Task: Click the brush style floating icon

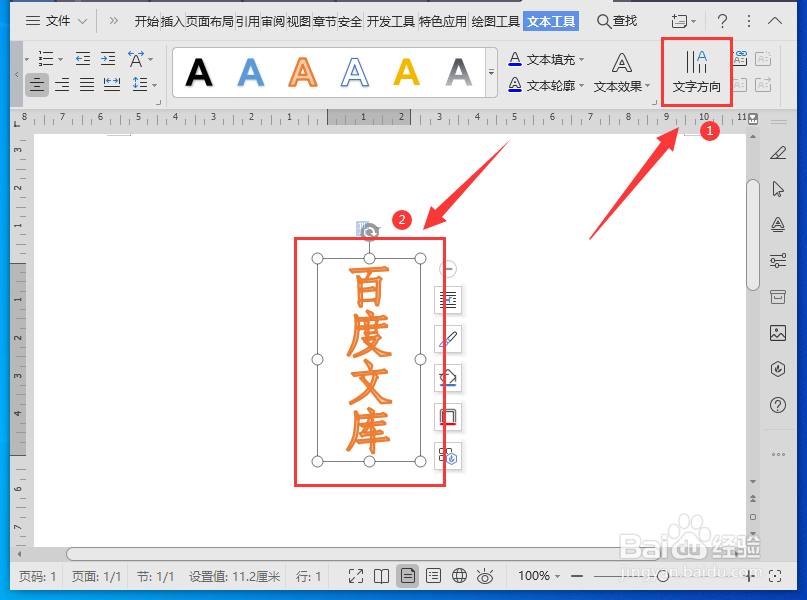Action: tap(448, 339)
